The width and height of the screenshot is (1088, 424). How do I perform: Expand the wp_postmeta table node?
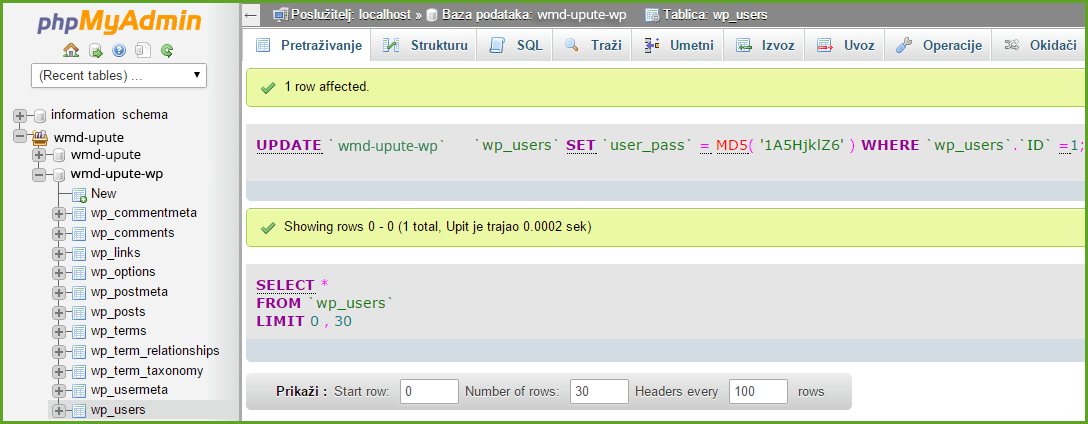tap(59, 292)
